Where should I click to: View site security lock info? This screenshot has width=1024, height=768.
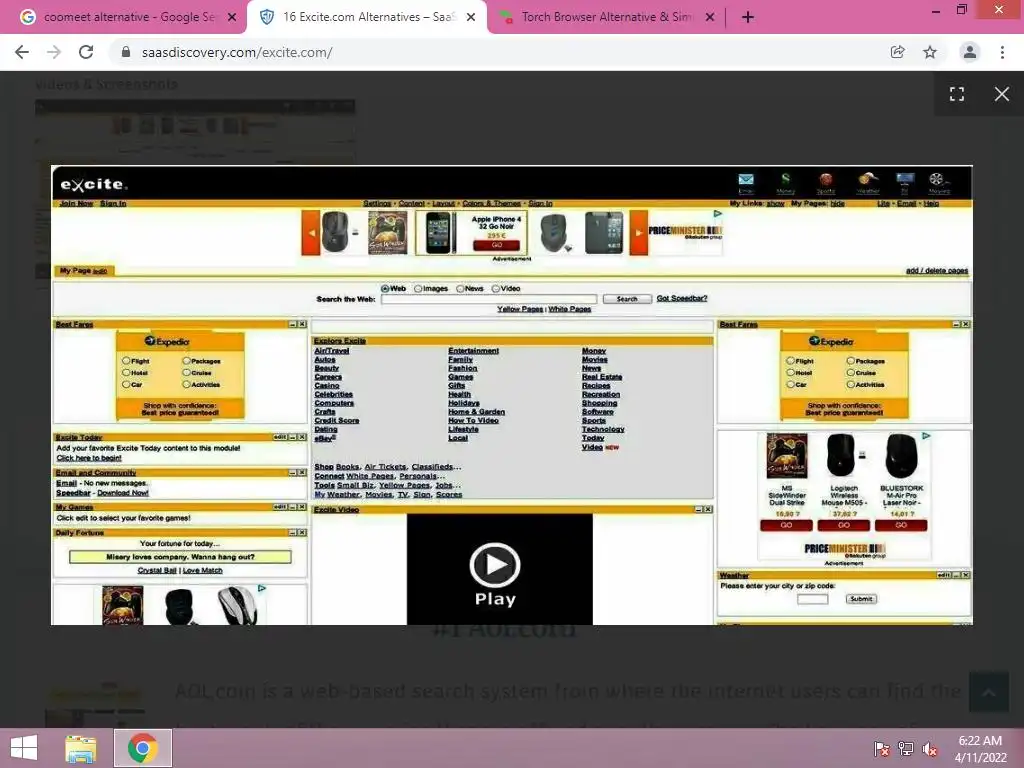126,52
